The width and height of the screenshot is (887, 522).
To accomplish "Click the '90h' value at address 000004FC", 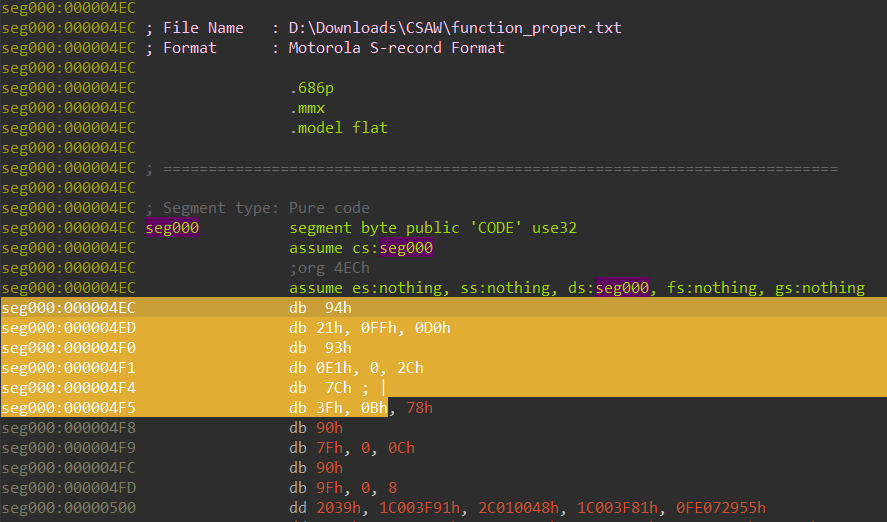I will 329,468.
